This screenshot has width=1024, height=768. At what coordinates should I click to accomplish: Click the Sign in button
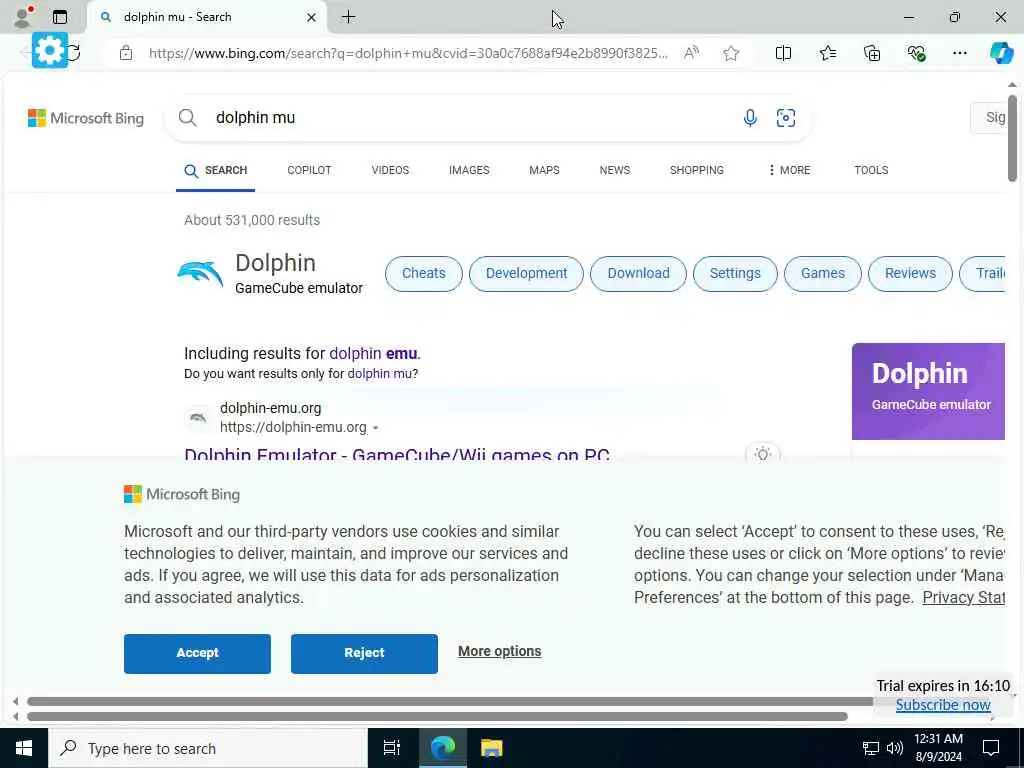coord(989,118)
